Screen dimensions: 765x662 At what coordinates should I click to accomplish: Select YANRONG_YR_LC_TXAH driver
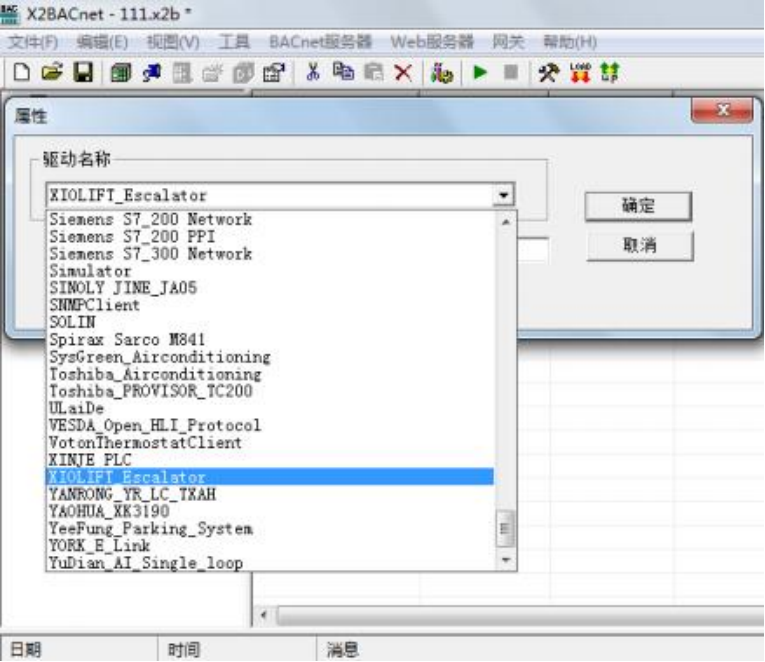270,494
